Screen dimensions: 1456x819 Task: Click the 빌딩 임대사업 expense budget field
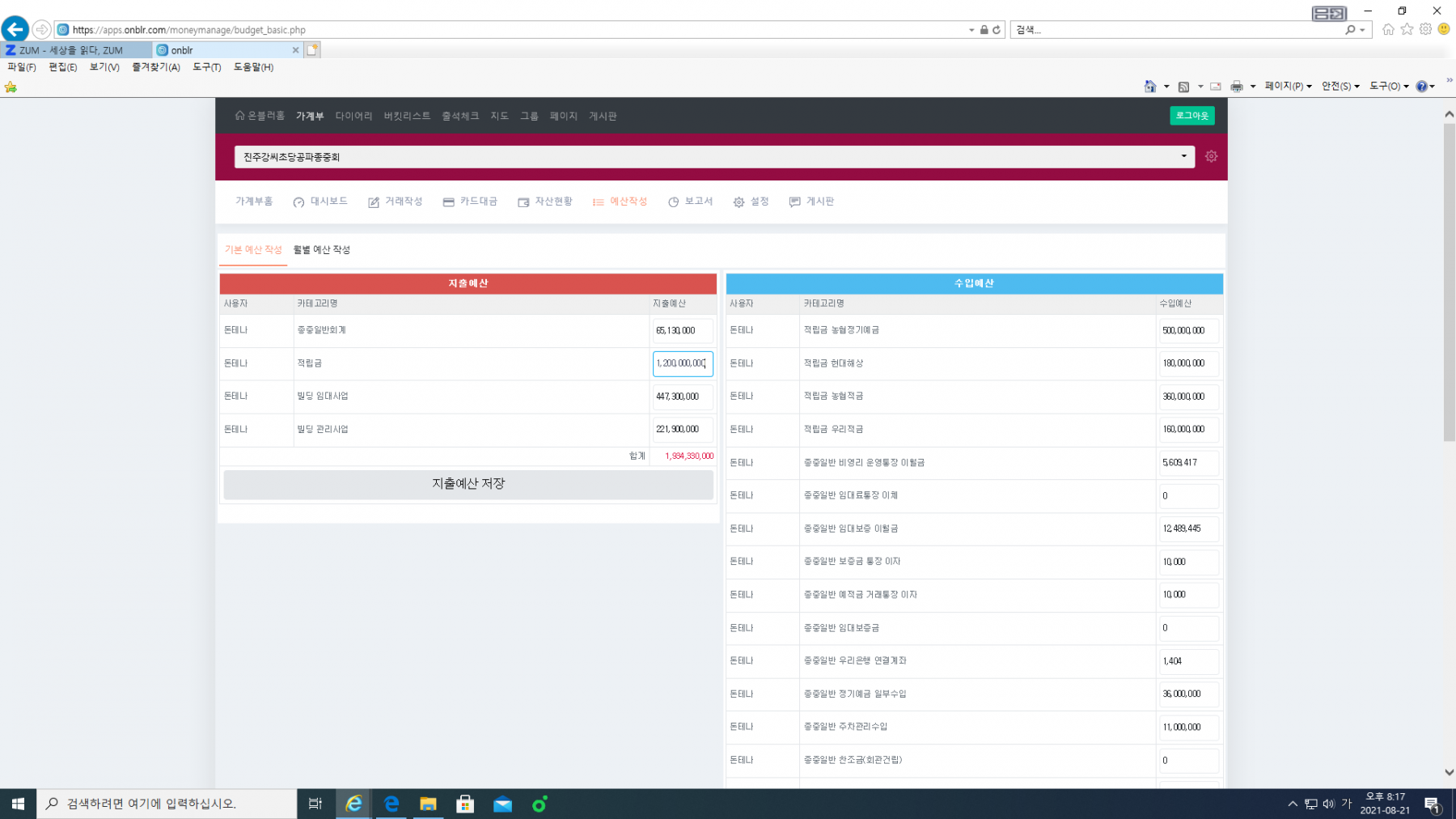682,397
